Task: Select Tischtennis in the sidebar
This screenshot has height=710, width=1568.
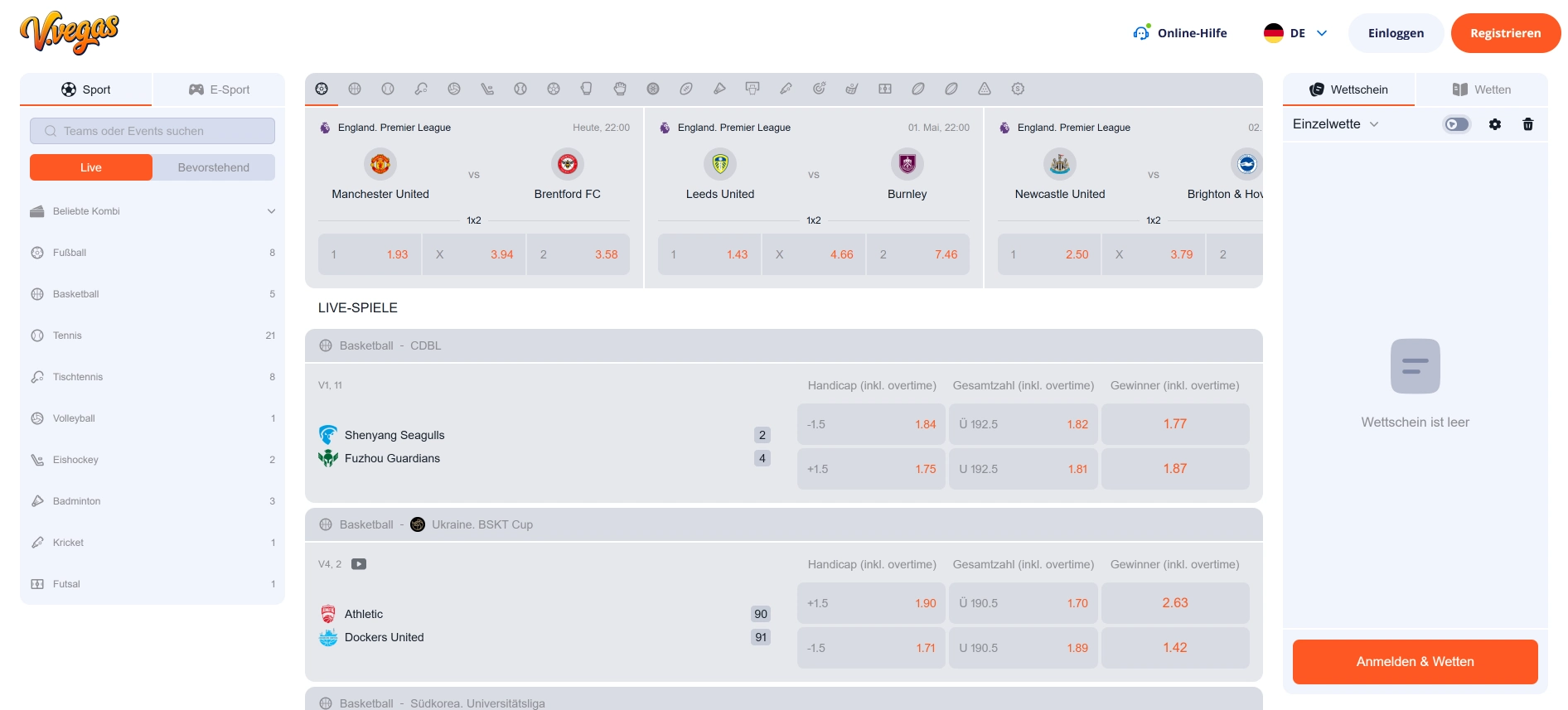Action: coord(152,377)
